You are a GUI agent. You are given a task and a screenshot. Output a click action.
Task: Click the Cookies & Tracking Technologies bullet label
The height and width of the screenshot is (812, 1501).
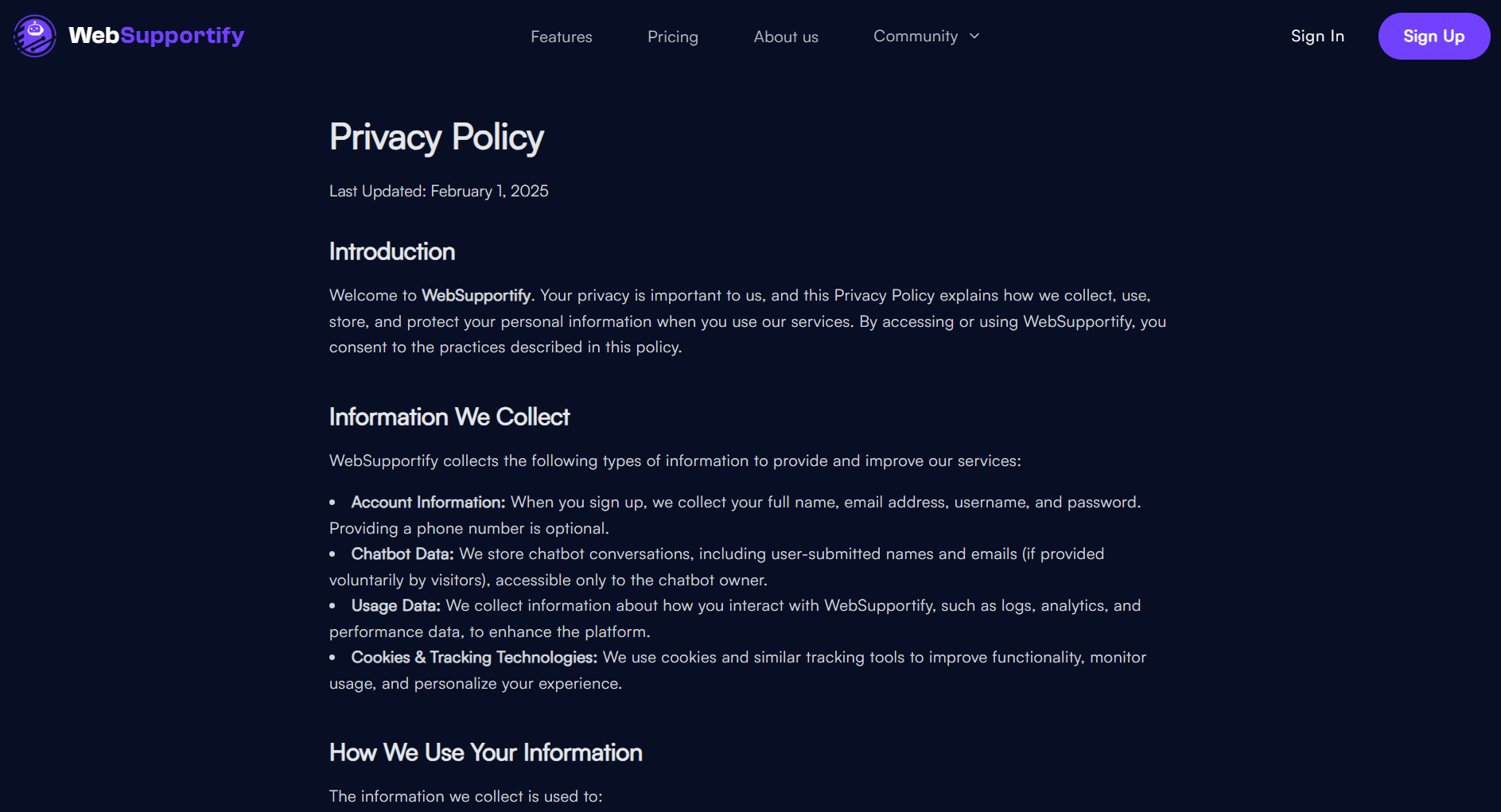pyautogui.click(x=473, y=658)
